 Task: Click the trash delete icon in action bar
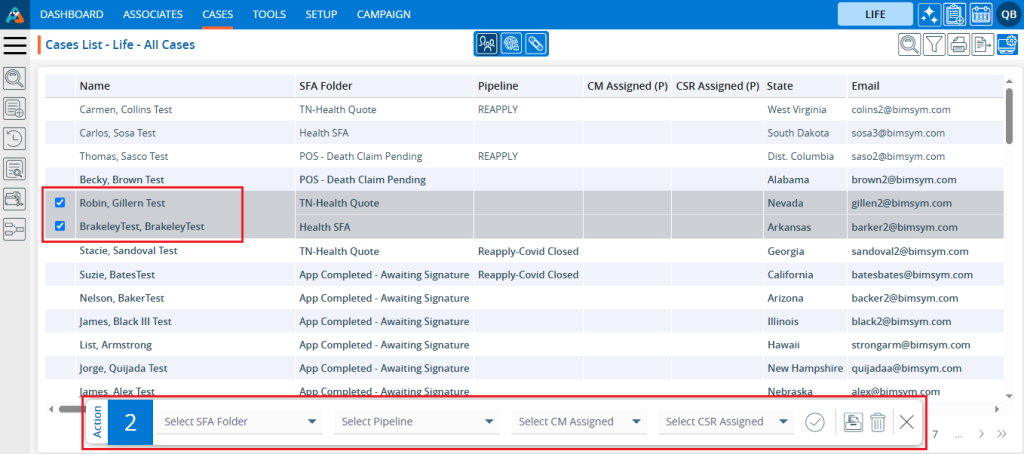point(877,422)
